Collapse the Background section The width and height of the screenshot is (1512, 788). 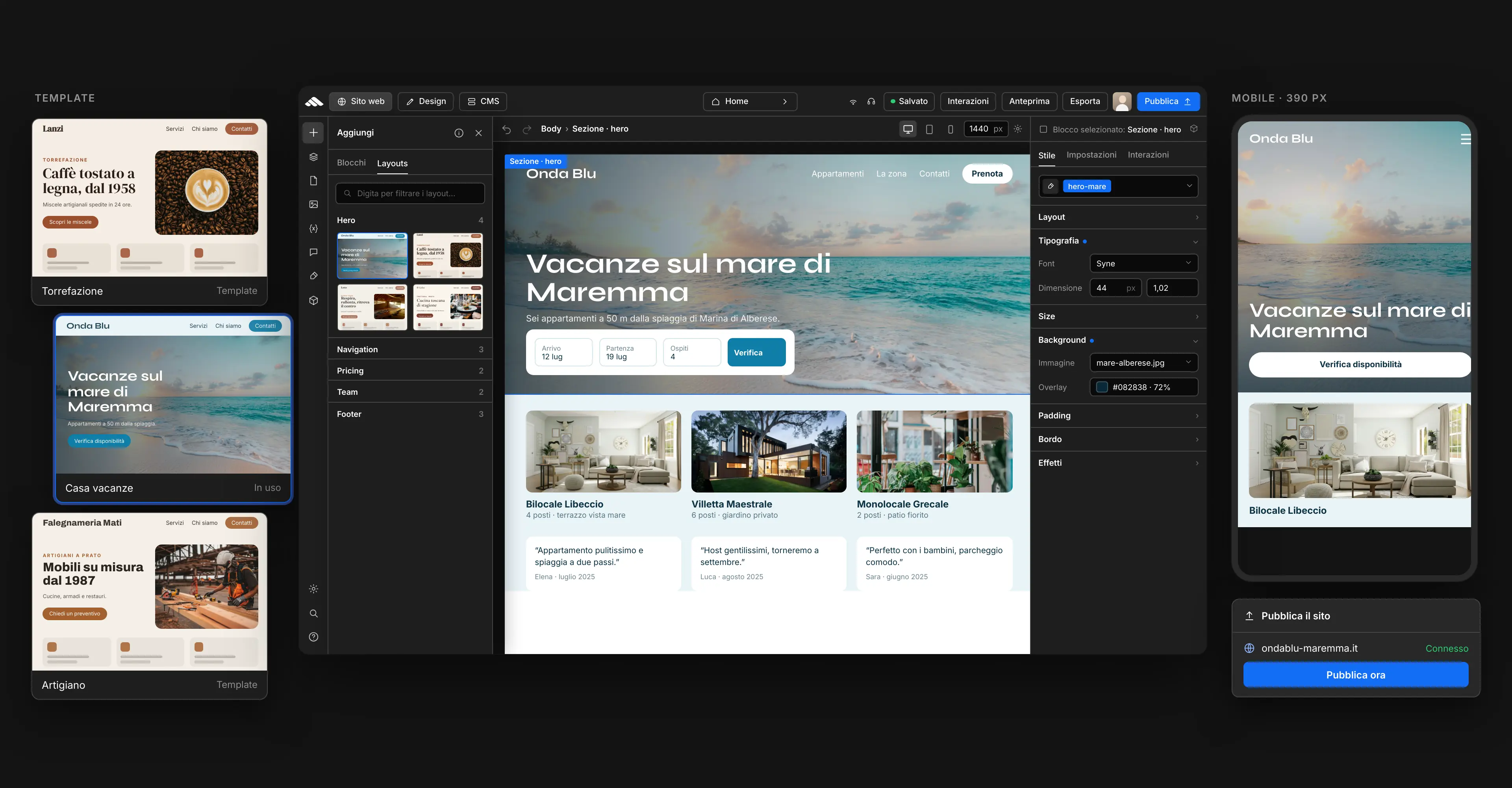(1118, 340)
